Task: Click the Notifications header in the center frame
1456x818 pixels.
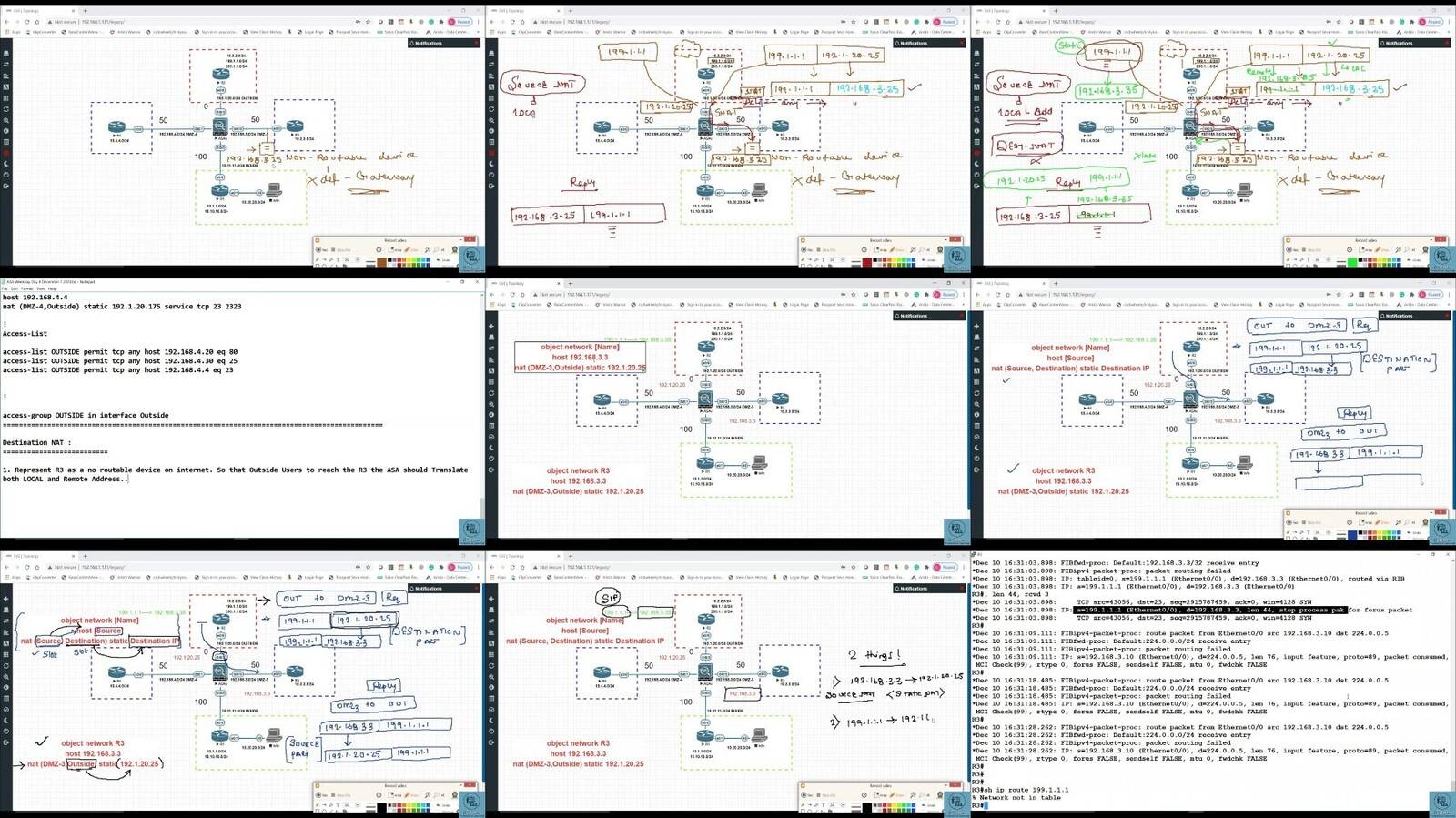Action: tap(930, 316)
